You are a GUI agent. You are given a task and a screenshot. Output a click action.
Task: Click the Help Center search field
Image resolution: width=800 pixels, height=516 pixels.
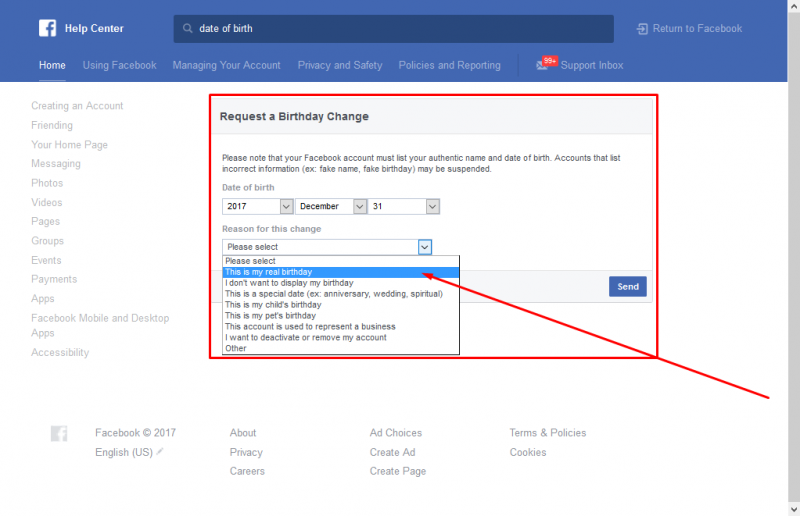[x=400, y=29]
